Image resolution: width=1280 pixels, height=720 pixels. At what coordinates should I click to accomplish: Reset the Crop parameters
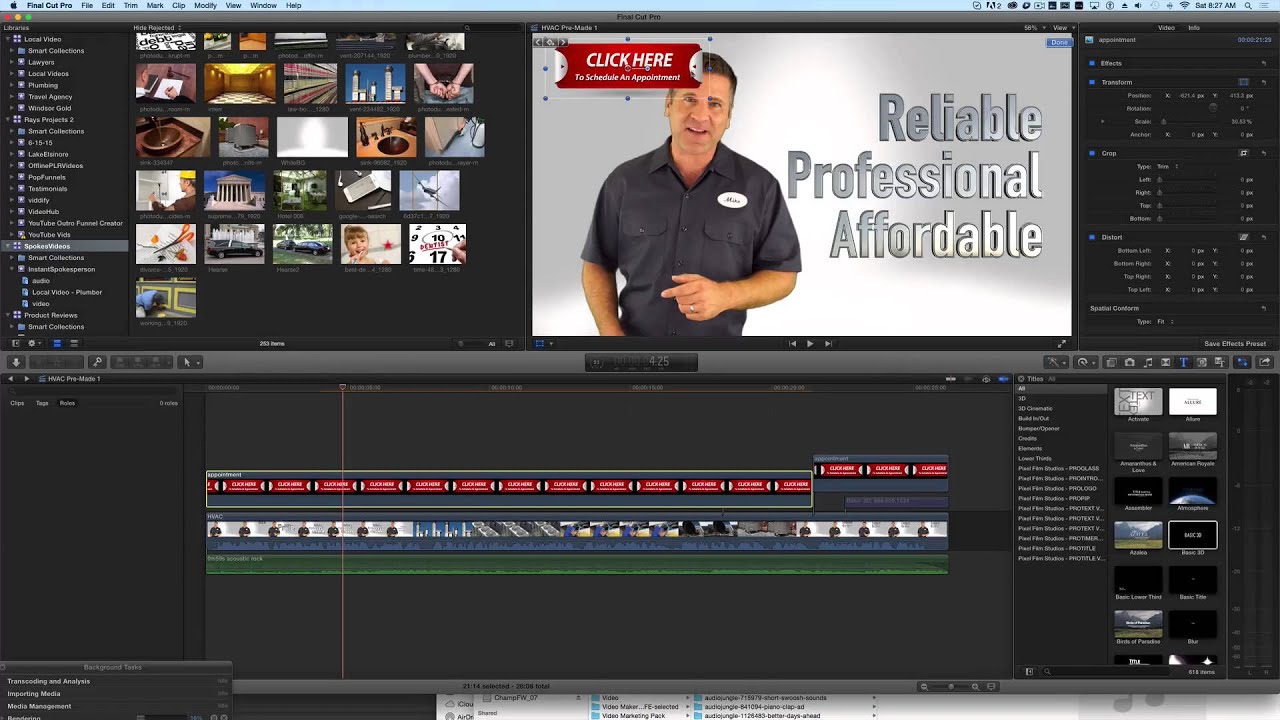click(1264, 153)
